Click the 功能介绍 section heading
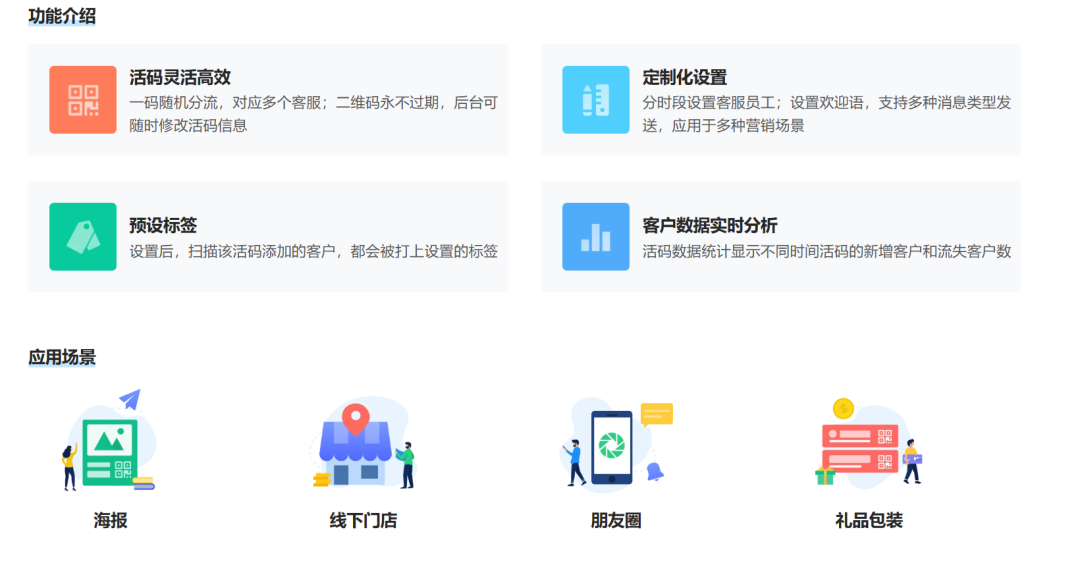Viewport: 1080px width, 561px height. (62, 16)
